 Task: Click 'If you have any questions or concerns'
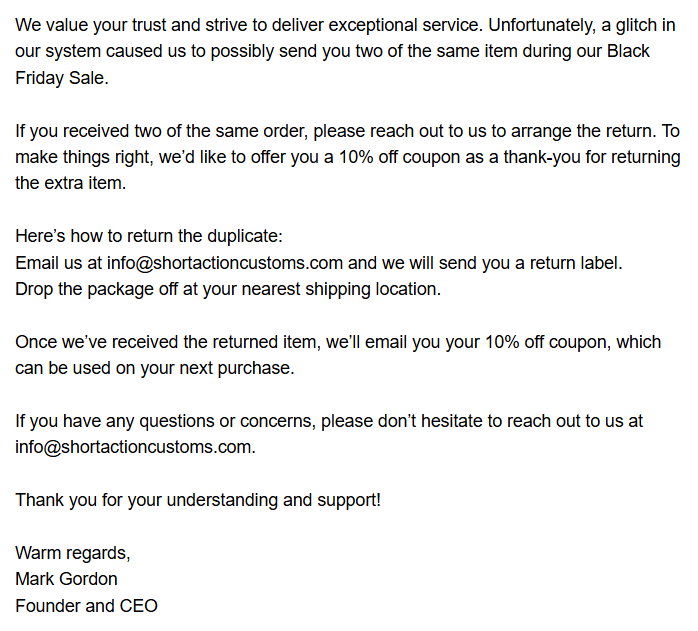pos(165,421)
